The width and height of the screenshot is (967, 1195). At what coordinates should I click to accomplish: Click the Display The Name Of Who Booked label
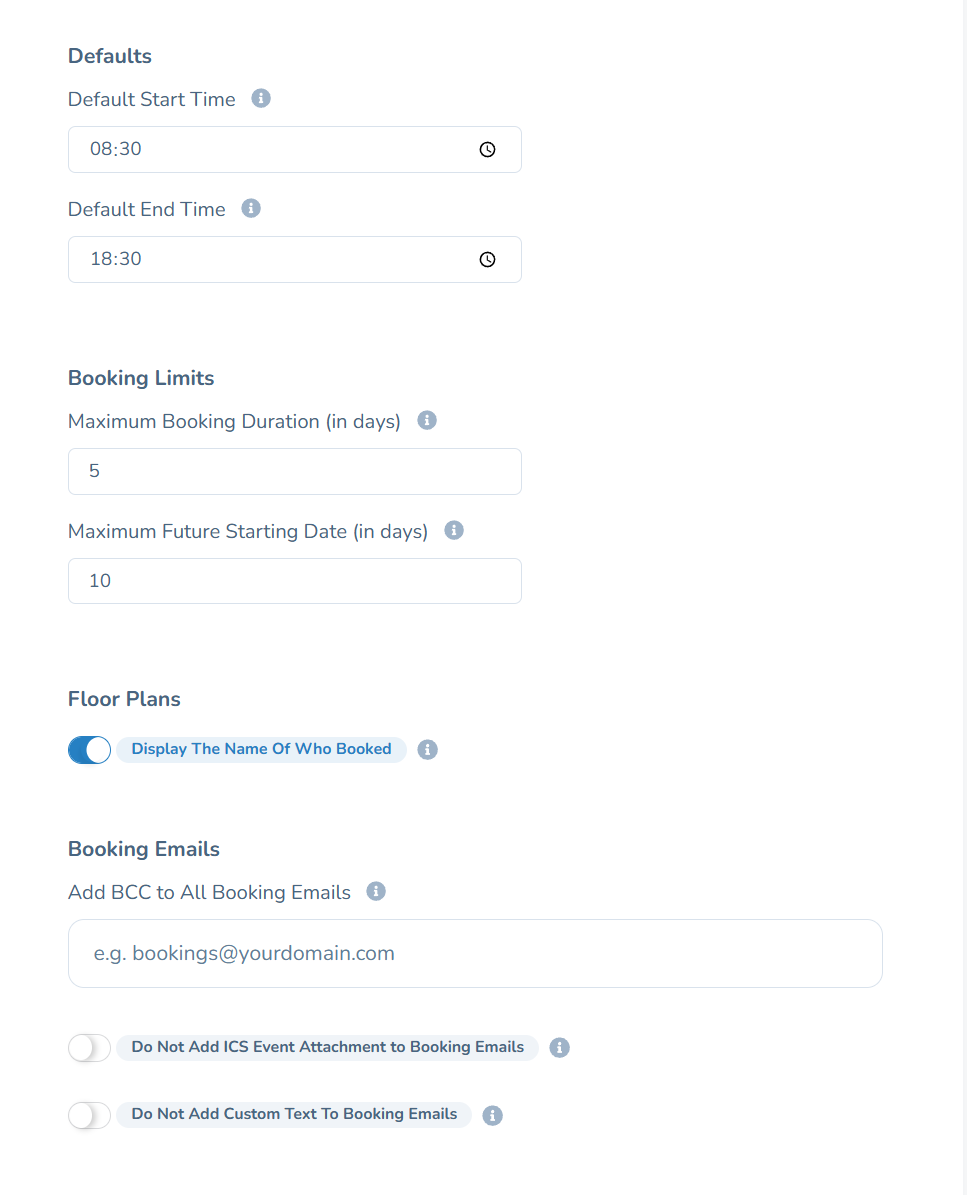pos(261,749)
